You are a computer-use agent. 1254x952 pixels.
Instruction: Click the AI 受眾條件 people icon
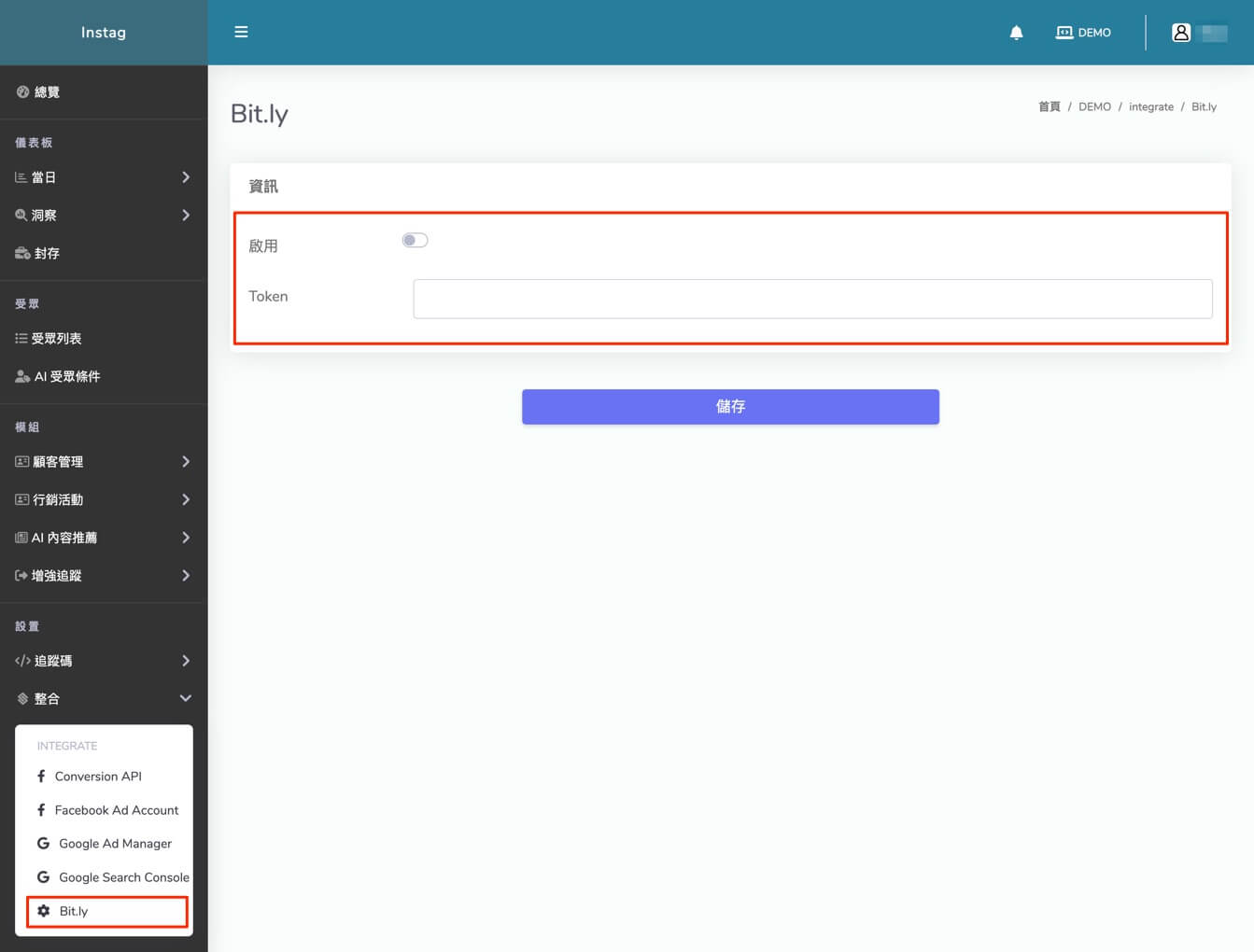click(22, 376)
